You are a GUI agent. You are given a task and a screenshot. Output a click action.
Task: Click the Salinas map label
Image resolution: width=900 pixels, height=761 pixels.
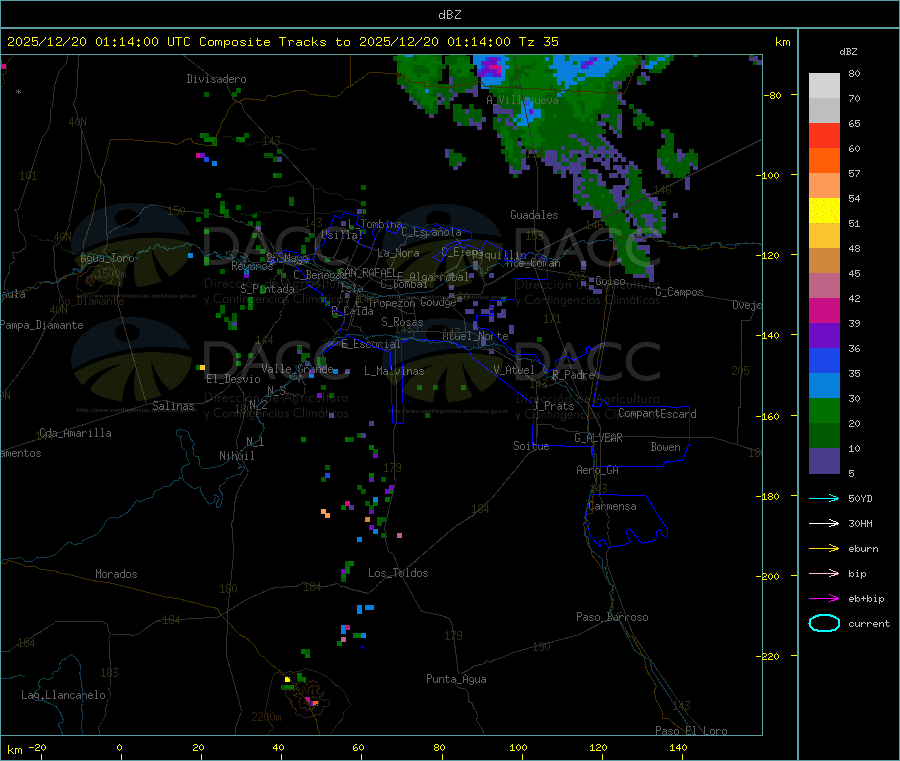click(173, 406)
